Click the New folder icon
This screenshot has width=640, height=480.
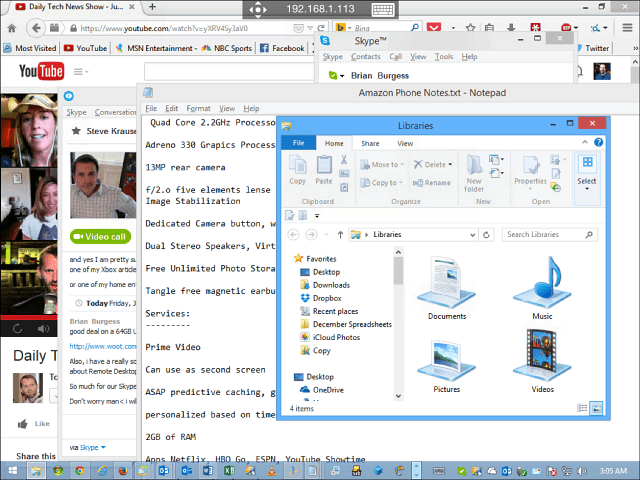474,173
